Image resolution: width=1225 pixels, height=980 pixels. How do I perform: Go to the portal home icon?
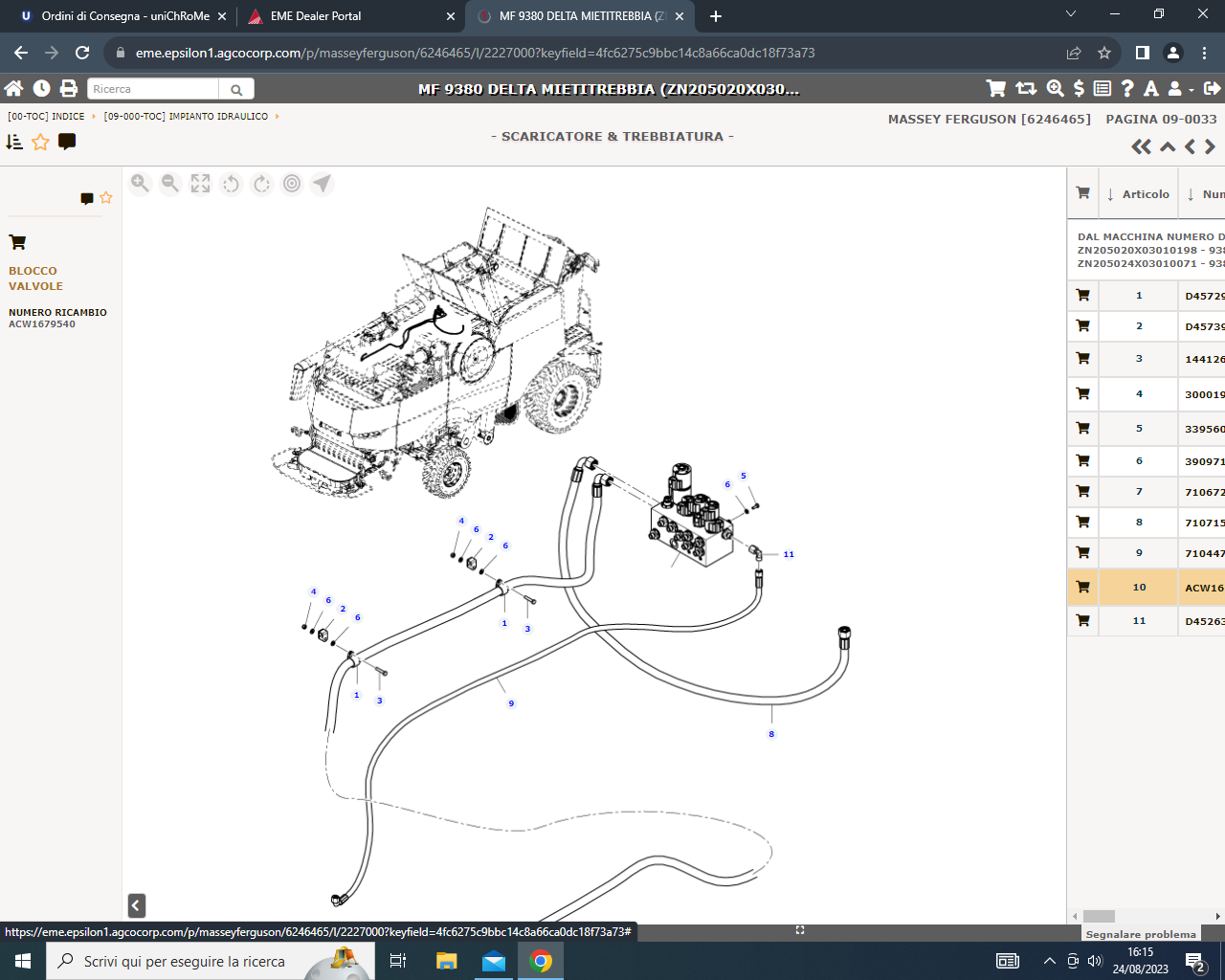pyautogui.click(x=13, y=88)
